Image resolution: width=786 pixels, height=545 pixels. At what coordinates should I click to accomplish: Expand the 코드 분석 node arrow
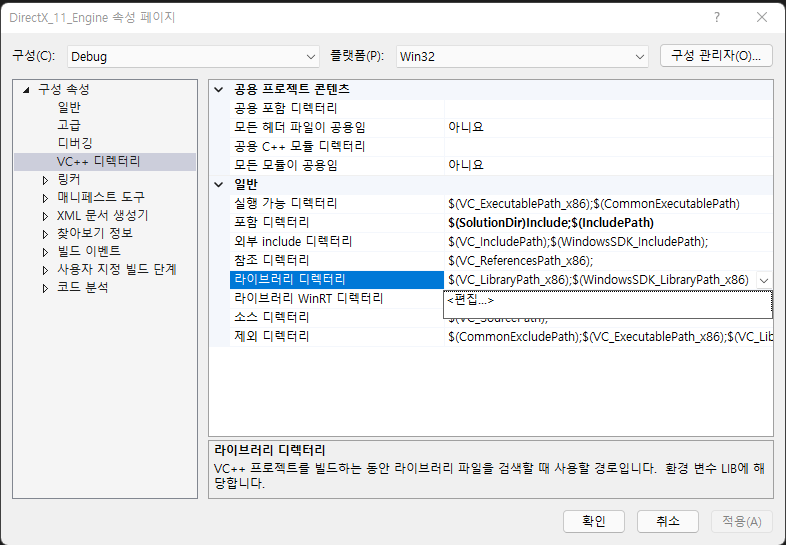tap(45, 288)
